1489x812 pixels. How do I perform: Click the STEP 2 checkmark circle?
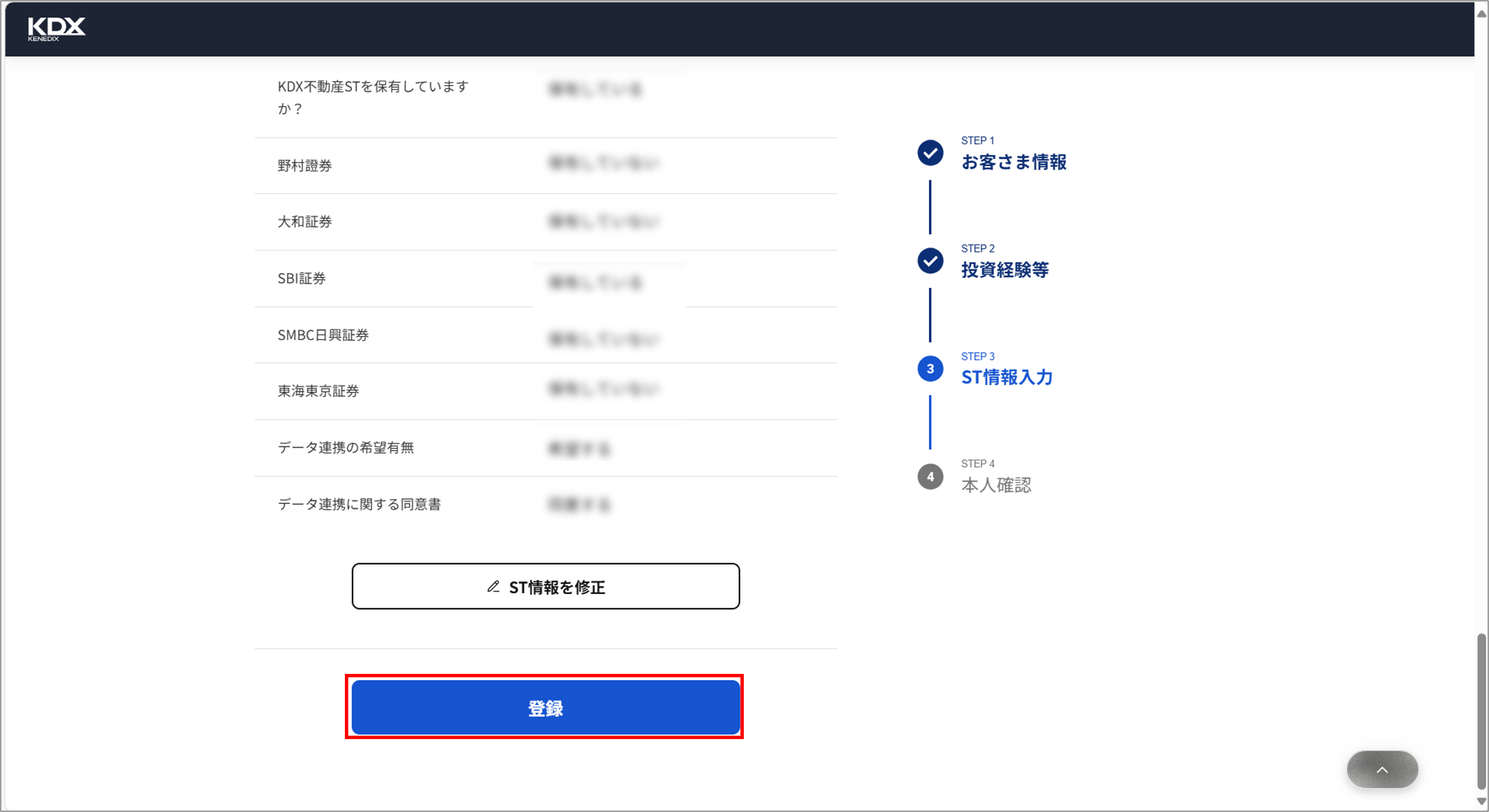tap(930, 261)
